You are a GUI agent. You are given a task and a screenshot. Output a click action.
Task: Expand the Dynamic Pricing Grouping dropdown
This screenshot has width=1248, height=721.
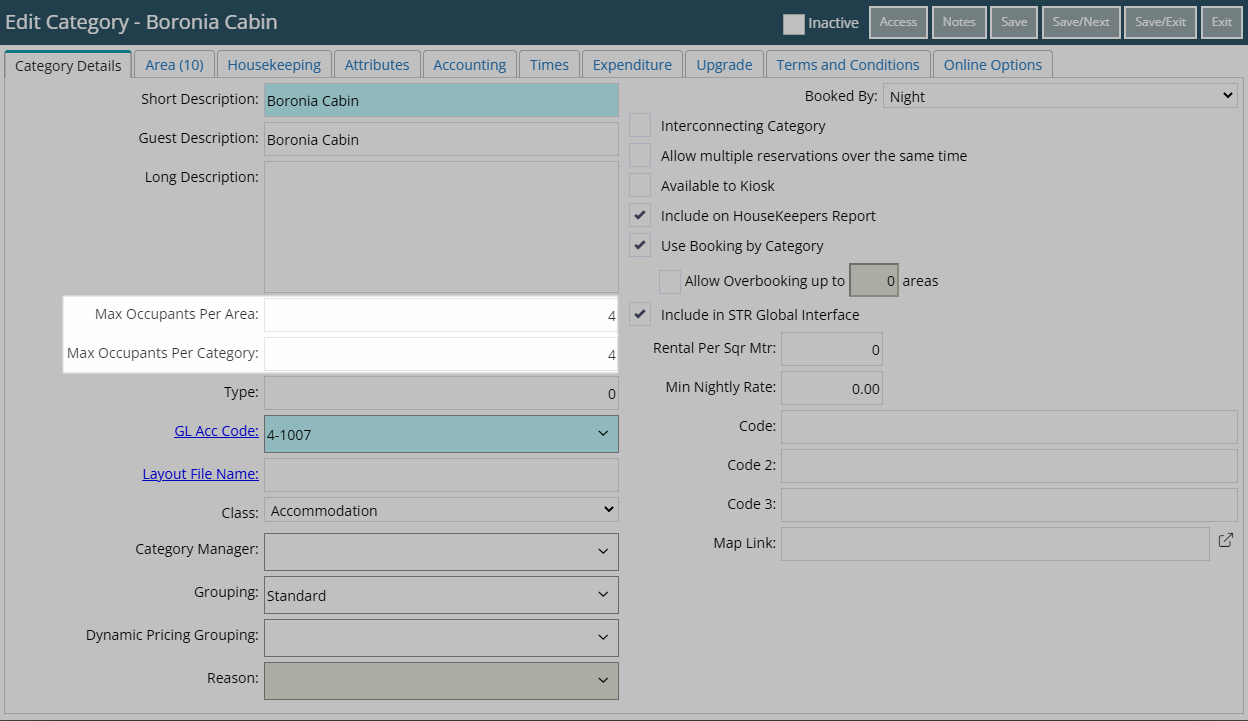(x=441, y=638)
